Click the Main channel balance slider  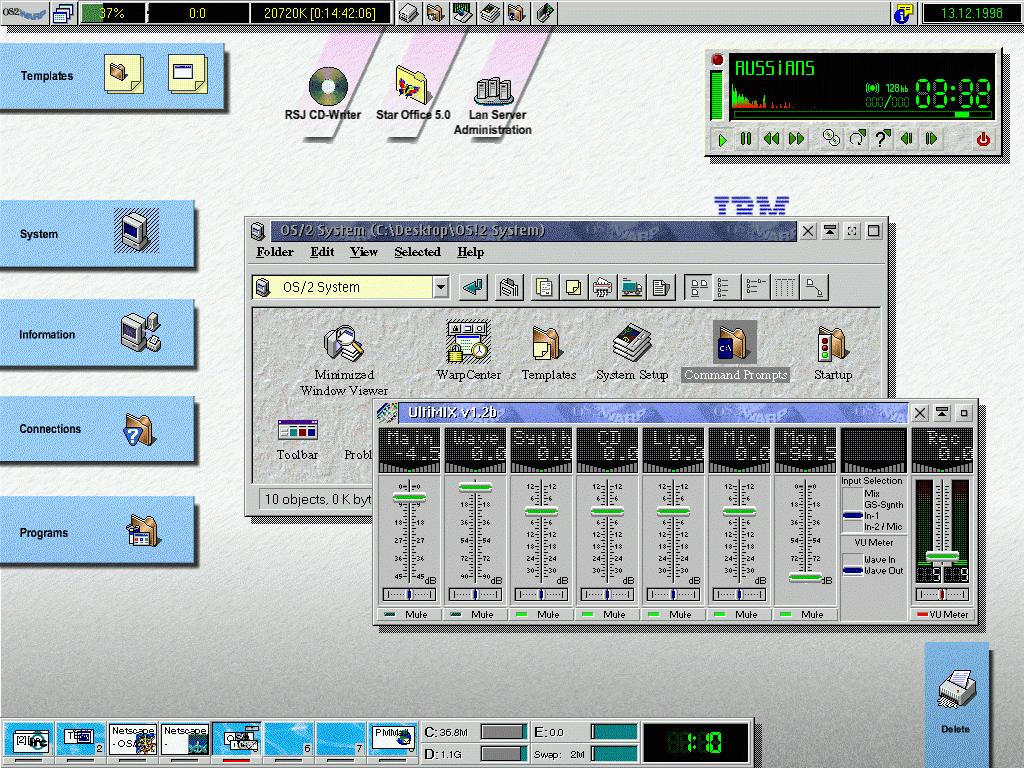coord(409,594)
